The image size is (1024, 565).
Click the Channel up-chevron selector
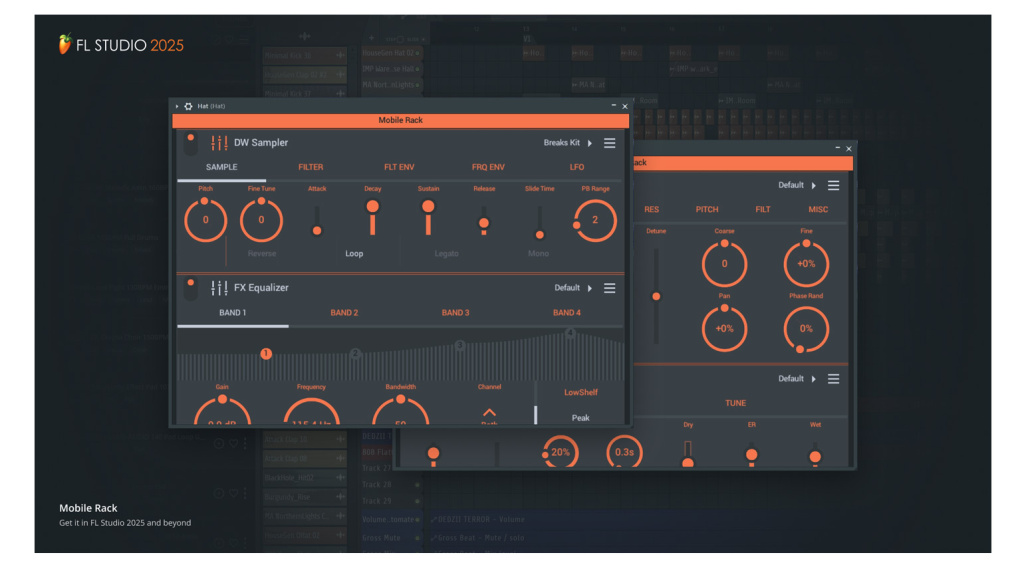489,411
